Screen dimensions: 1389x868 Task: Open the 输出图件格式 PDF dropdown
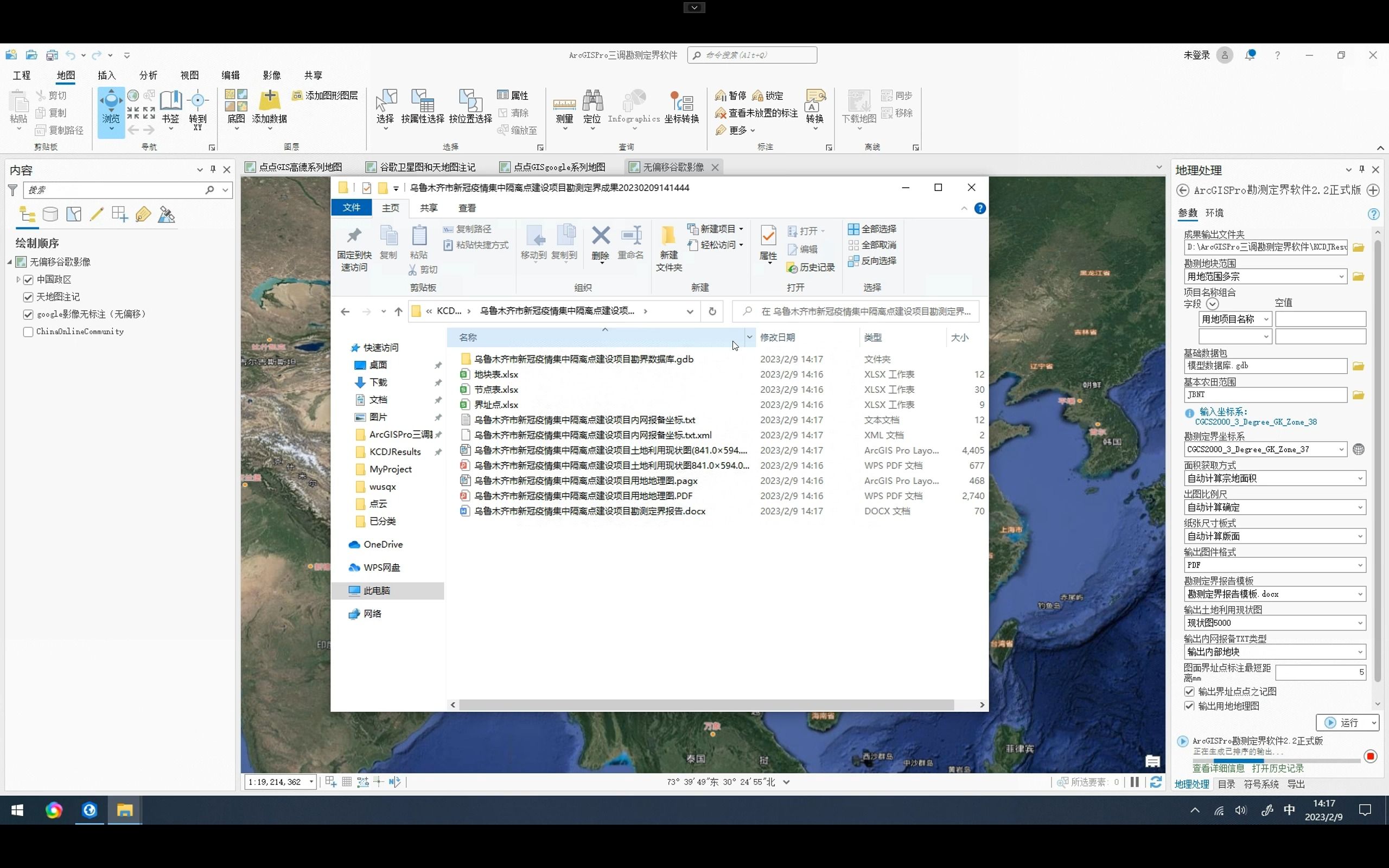(1360, 565)
